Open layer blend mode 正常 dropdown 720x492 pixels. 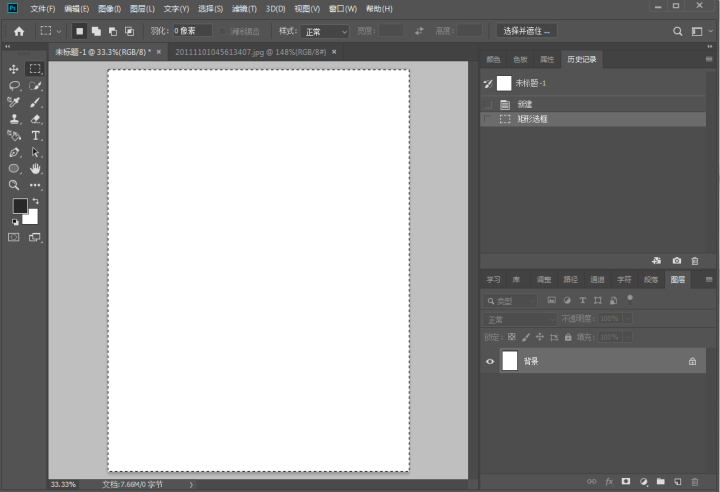click(x=520, y=319)
